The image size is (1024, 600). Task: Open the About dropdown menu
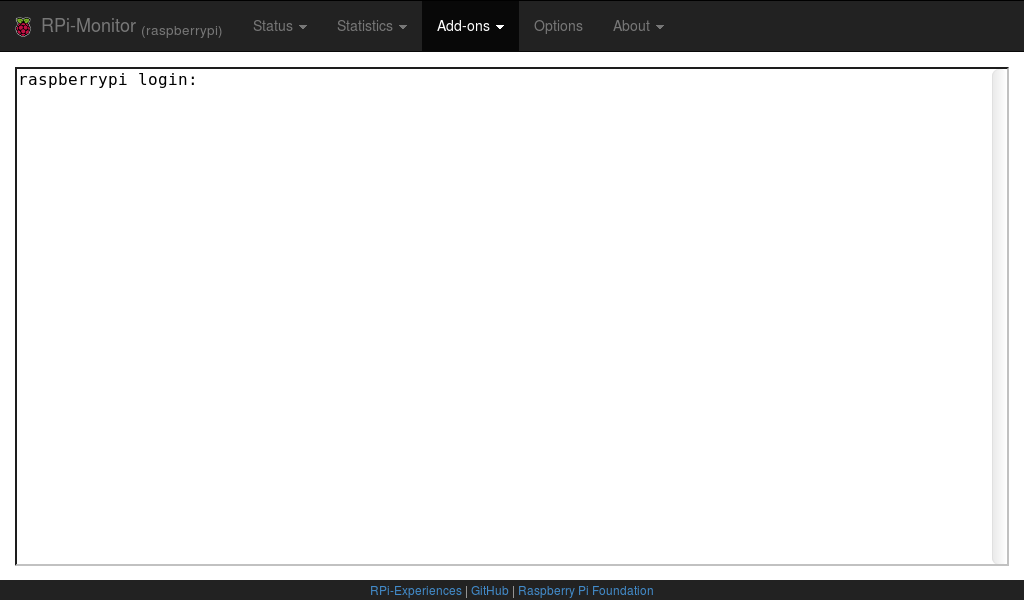point(632,26)
